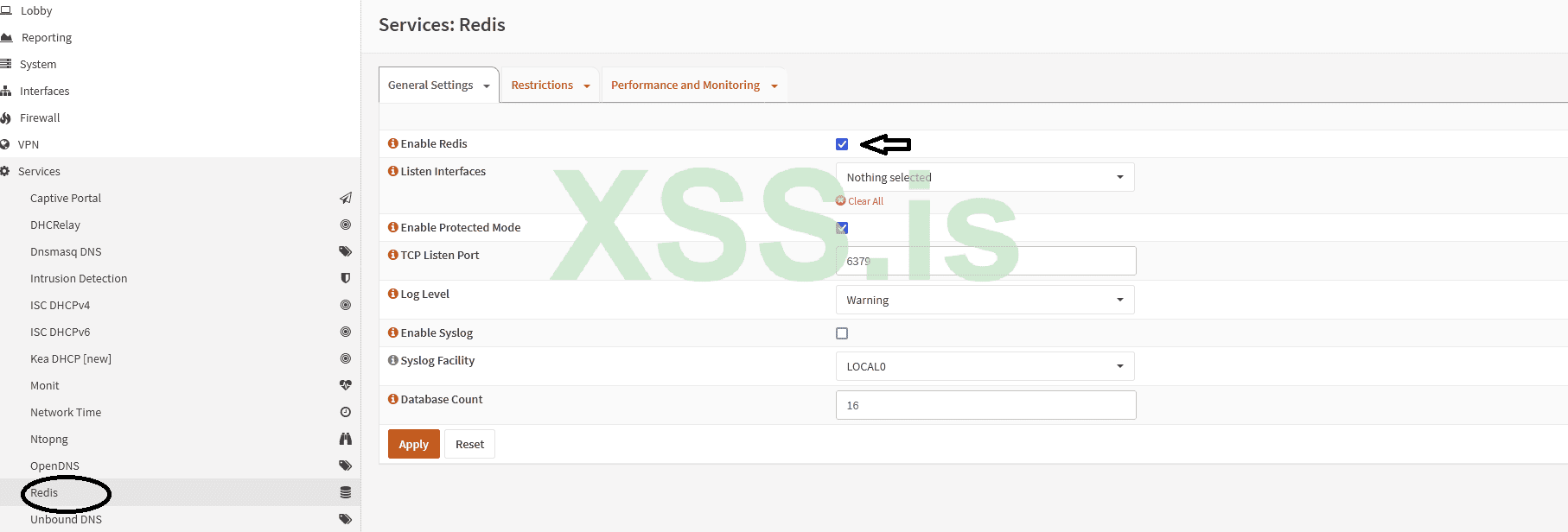Image resolution: width=1568 pixels, height=532 pixels.
Task: Open the Listen Interfaces dropdown
Action: 985,177
